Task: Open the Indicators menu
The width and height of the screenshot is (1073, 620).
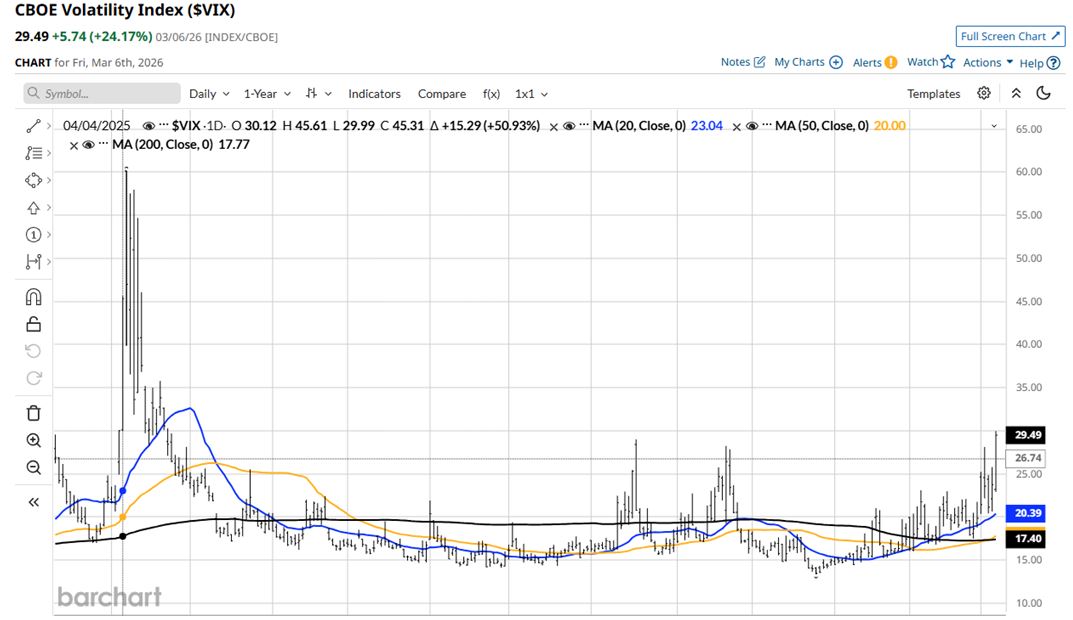Action: (x=374, y=93)
